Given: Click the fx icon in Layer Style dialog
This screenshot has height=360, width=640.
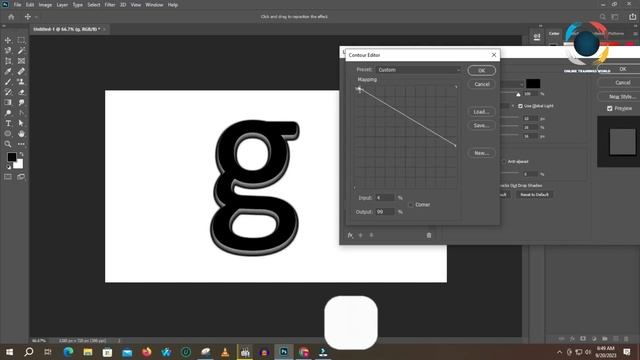Looking at the screenshot, I should tap(350, 235).
